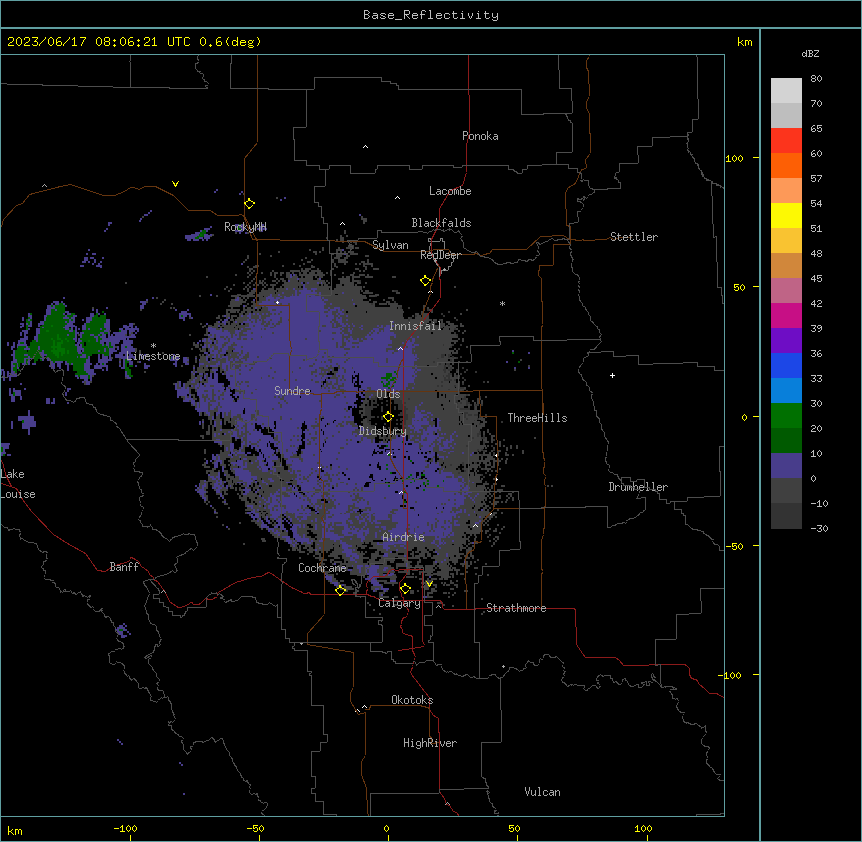Viewport: 862px width, 842px height.
Task: Click the Airdrie city label
Action: click(403, 537)
